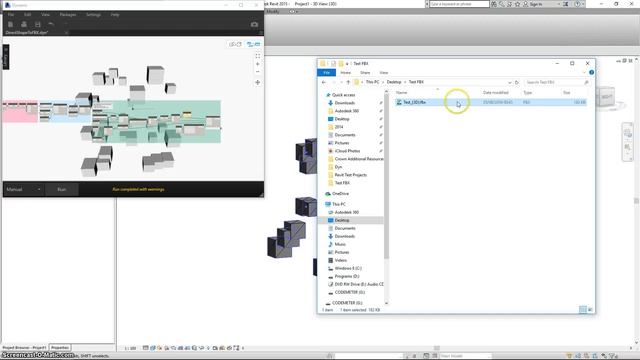Viewport: 640px width, 360px height.
Task: Click zoom out minus in Dynamo canvas
Action: tap(258, 72)
